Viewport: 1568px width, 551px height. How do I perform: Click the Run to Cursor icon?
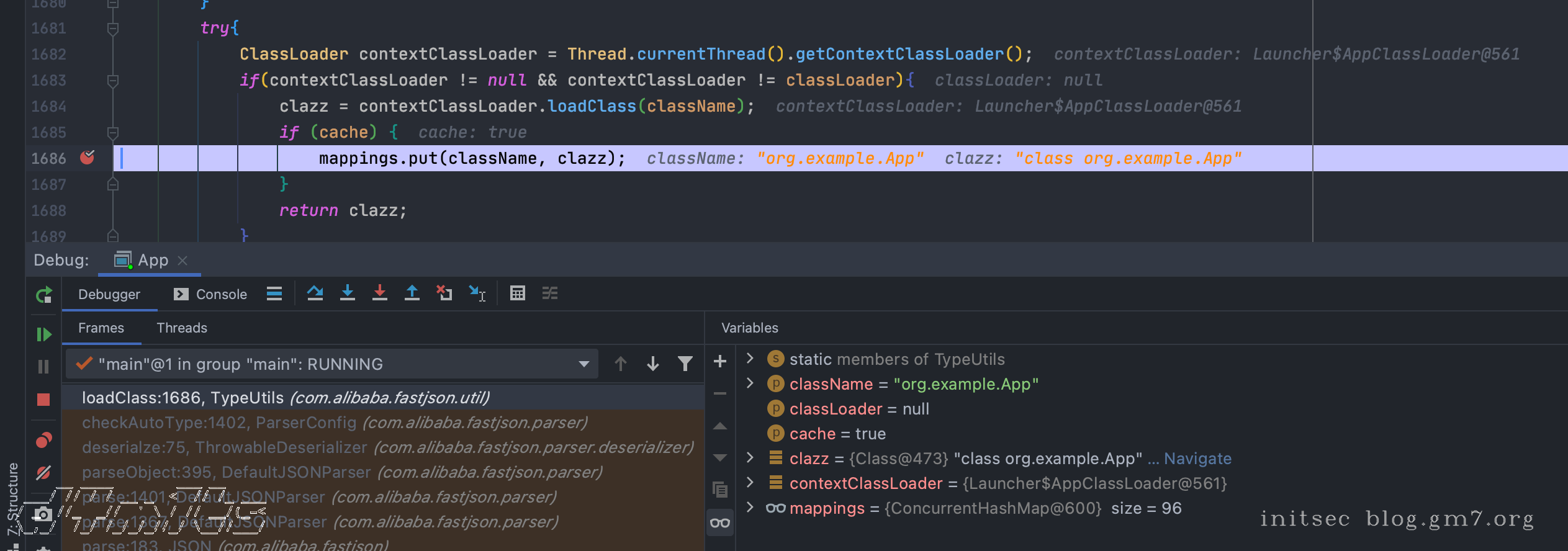(477, 293)
